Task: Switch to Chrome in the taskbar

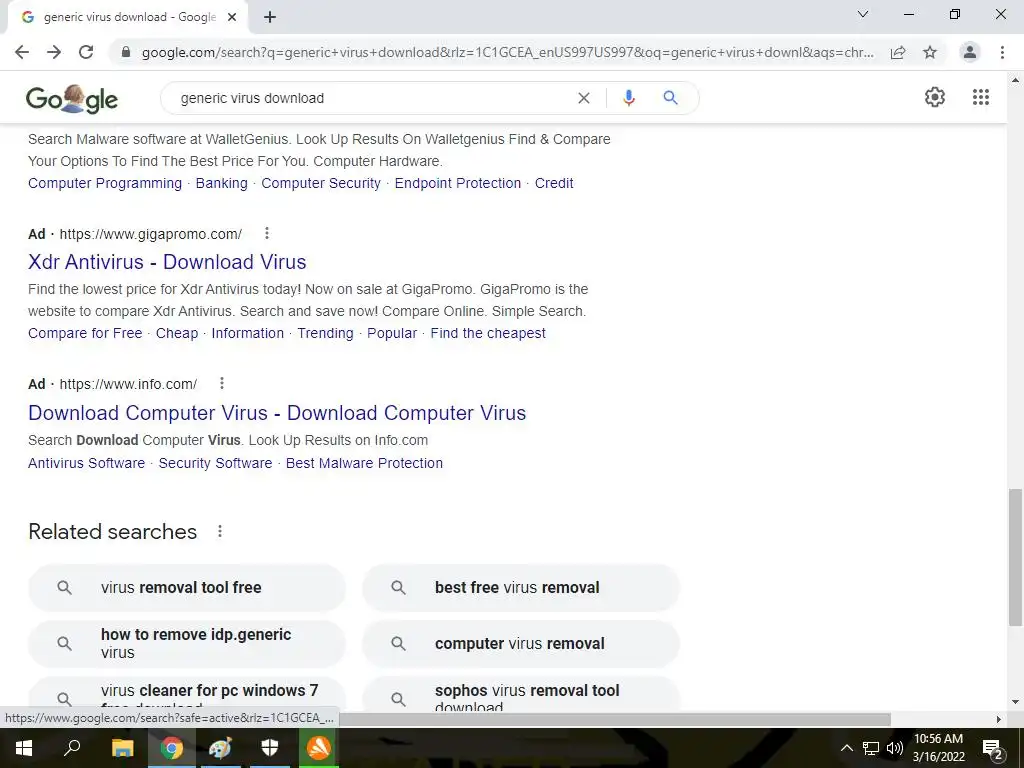Action: [x=171, y=748]
